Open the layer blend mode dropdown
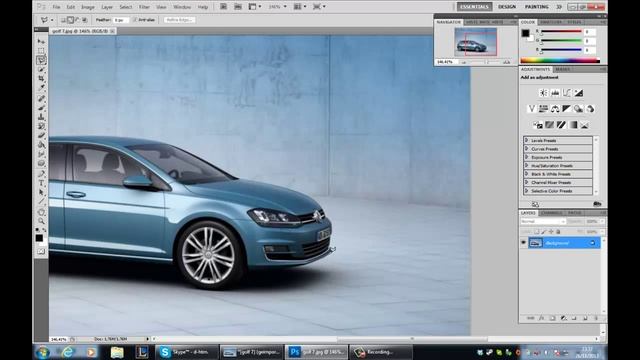640x360 pixels. pos(543,221)
